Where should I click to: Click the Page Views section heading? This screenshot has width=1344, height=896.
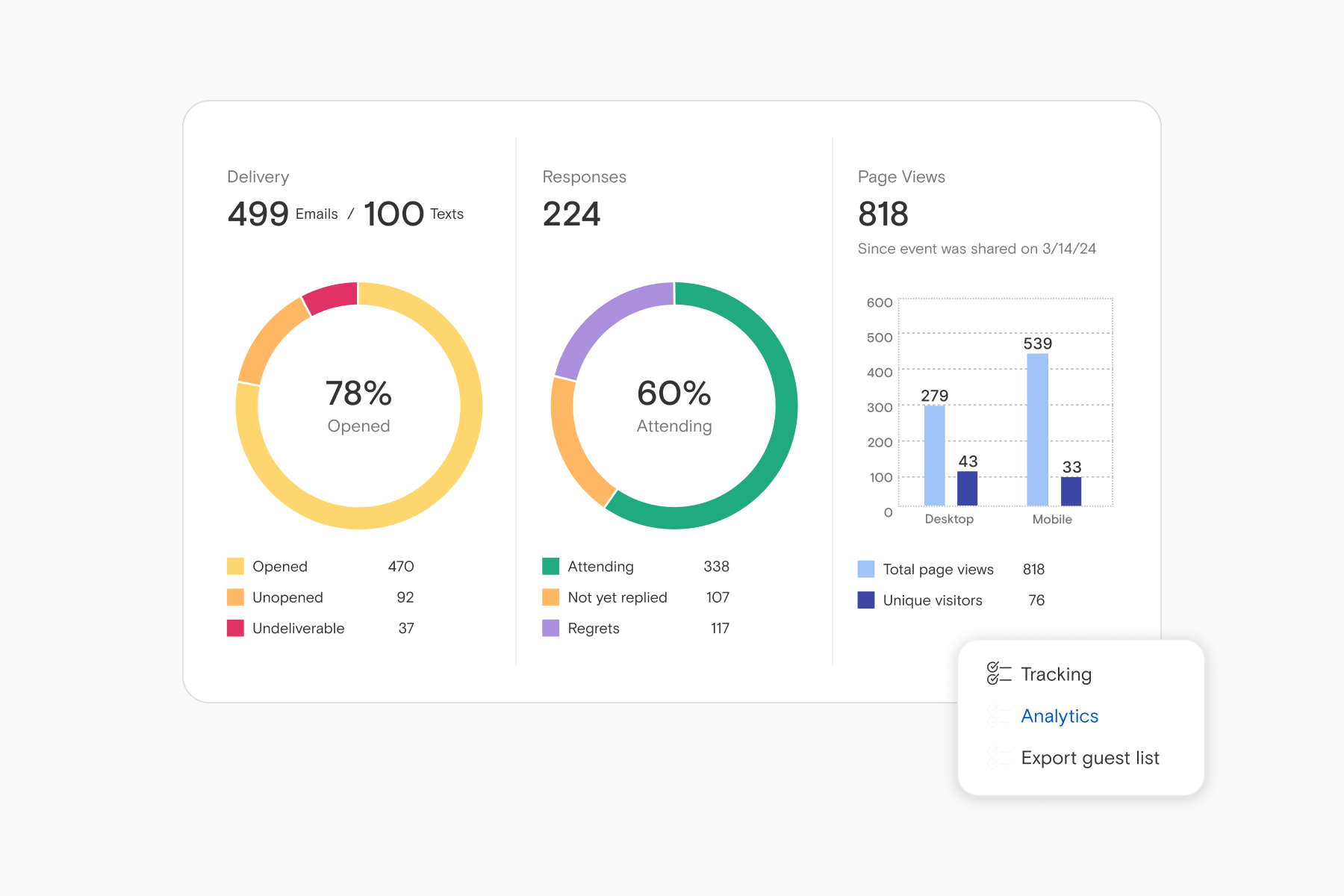[x=901, y=177]
